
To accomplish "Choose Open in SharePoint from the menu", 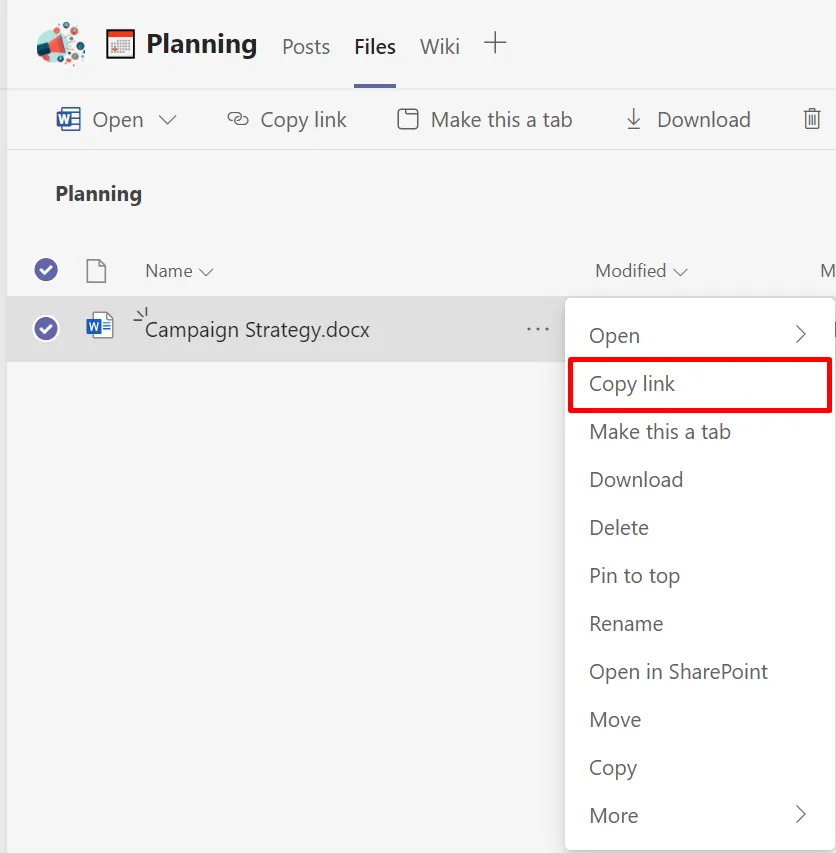I will coord(699,672).
